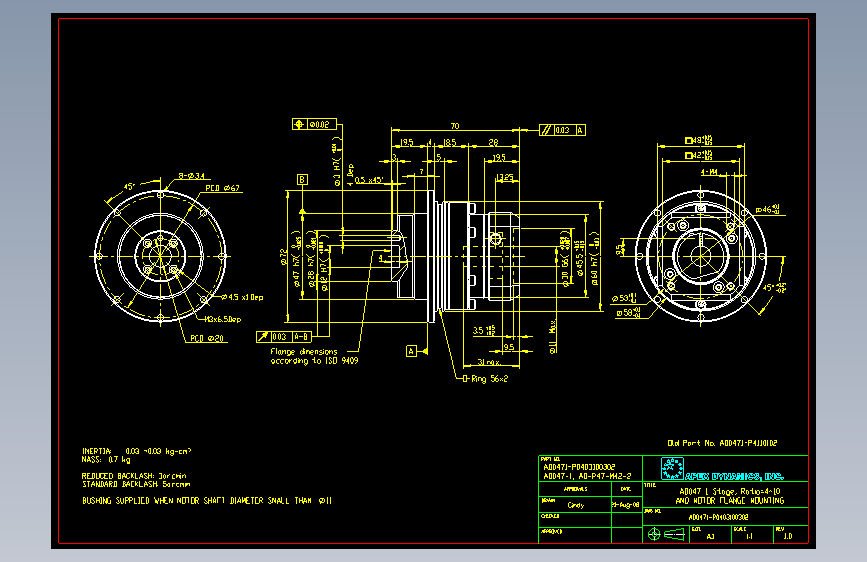Select the 'REDUCED BACKLASH' note line
This screenshot has height=562, width=867.
(134, 476)
